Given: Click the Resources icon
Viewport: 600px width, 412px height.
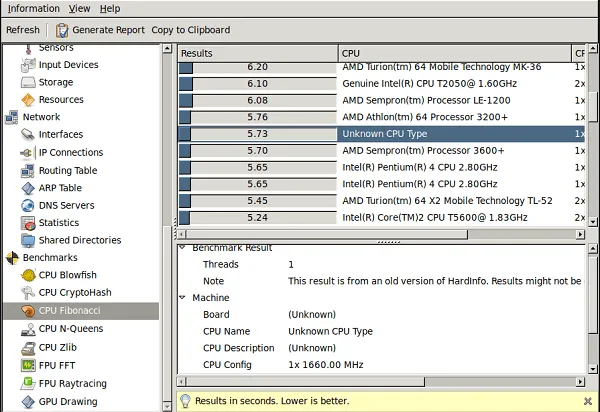Looking at the screenshot, I should tap(28, 100).
